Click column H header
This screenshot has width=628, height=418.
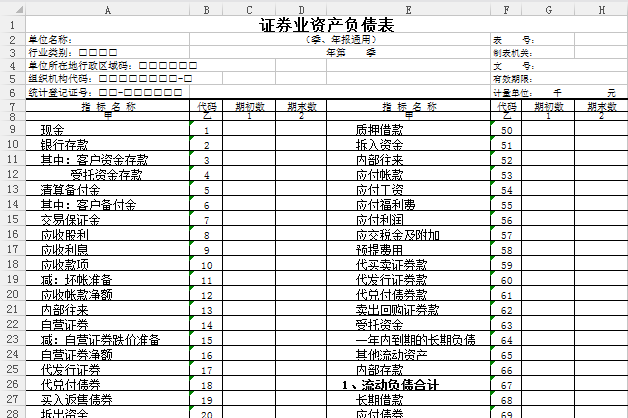coord(601,7)
